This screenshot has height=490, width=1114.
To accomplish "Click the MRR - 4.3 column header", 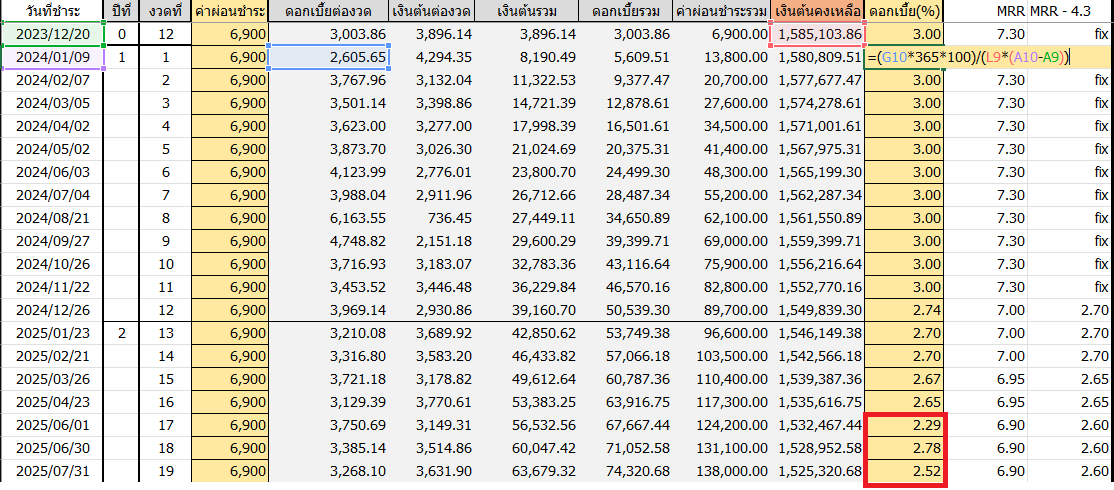I will point(1069,11).
